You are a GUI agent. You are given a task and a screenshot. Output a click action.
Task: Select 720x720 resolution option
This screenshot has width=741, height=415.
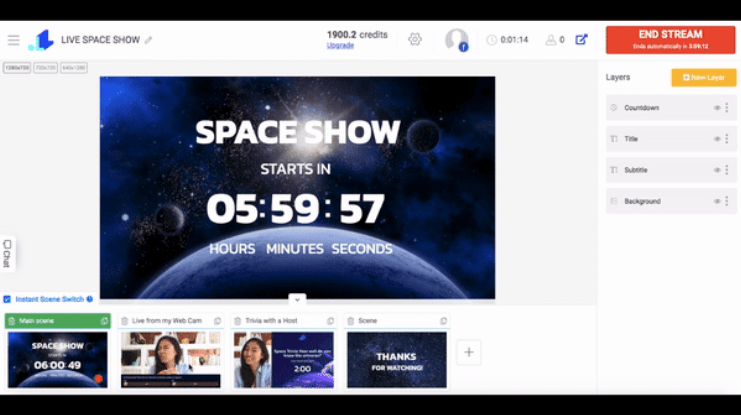45,68
